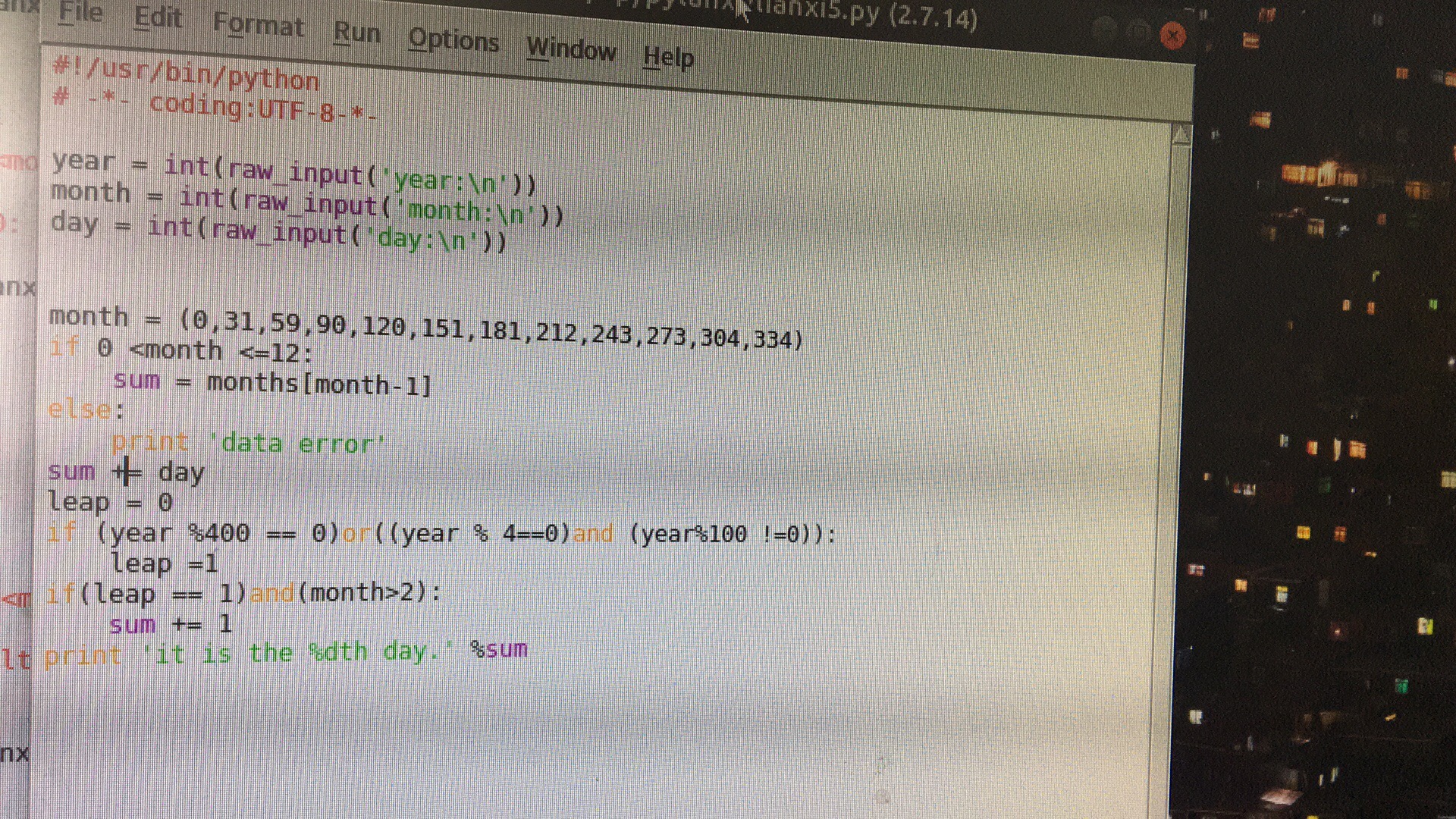Open the Options menu

point(453,39)
